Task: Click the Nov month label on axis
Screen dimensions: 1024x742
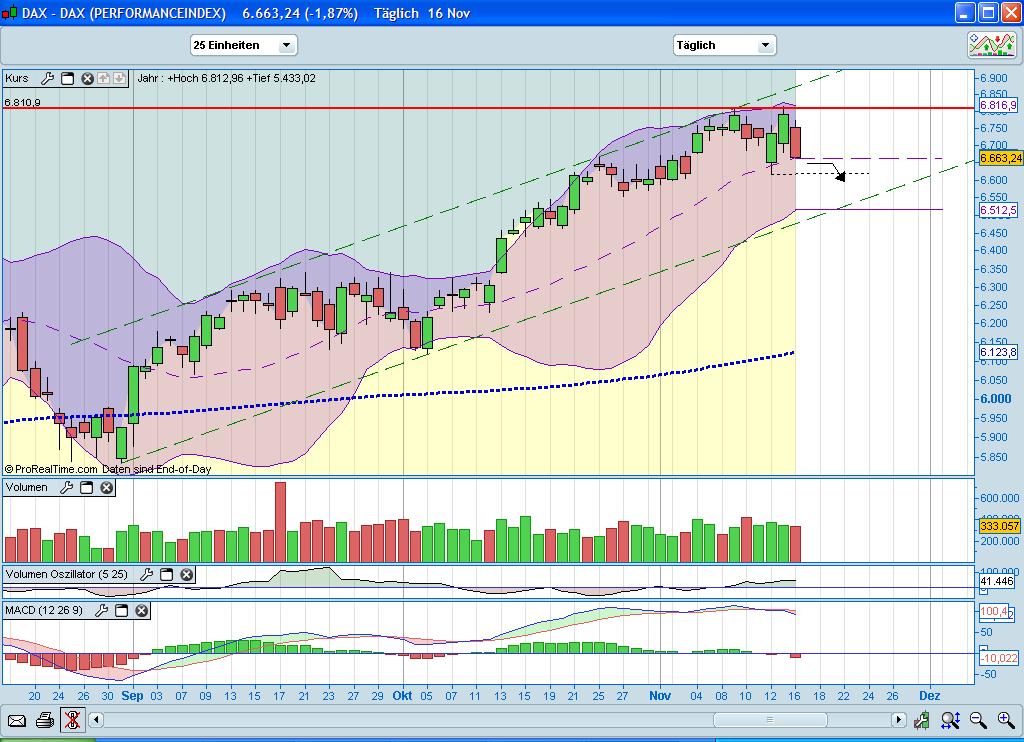Action: tap(660, 696)
